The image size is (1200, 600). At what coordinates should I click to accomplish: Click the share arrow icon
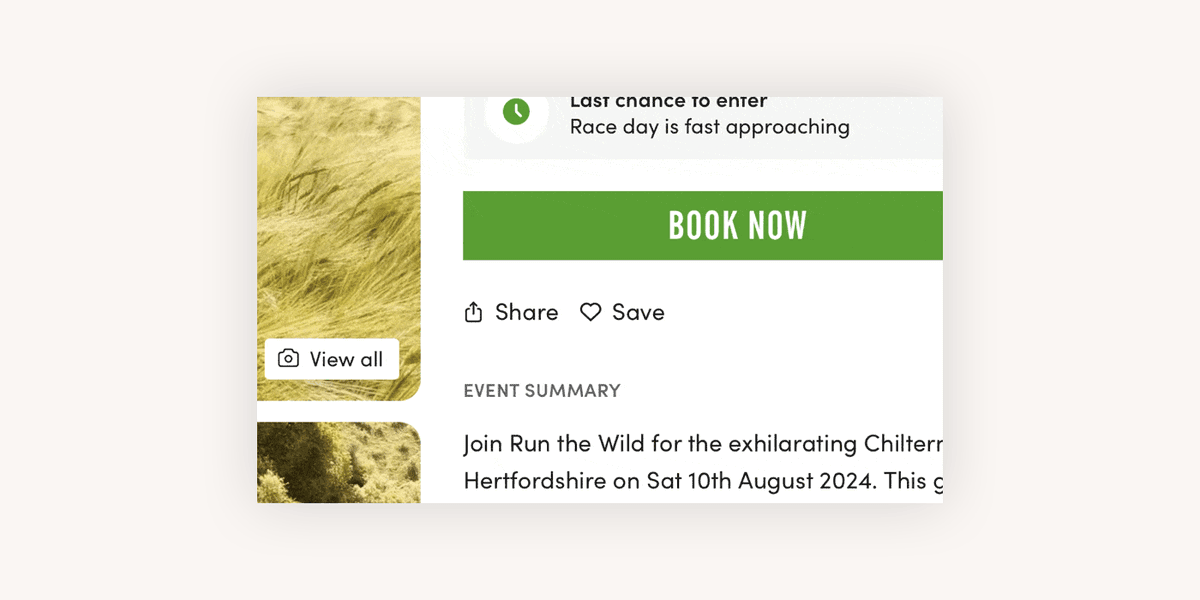474,312
